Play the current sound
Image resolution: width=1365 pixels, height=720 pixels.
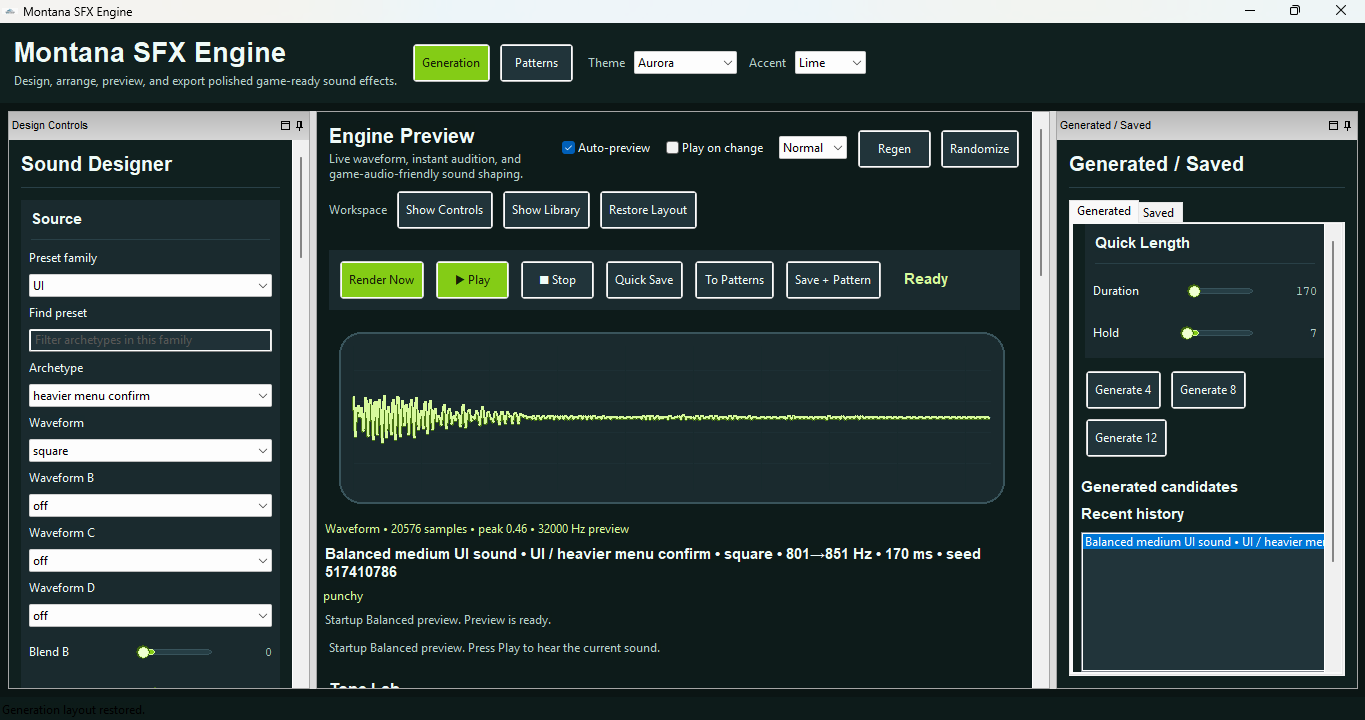(x=472, y=280)
